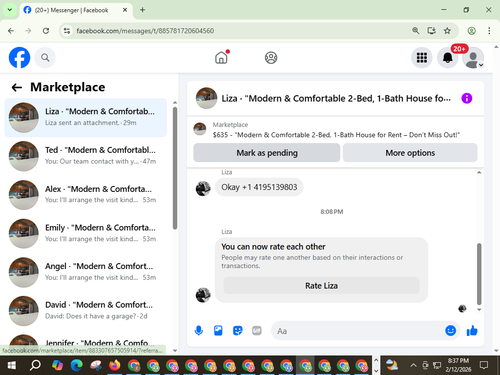Open account profile avatar menu
Image resolution: width=500 pixels, height=375 pixels.
pyautogui.click(x=473, y=58)
